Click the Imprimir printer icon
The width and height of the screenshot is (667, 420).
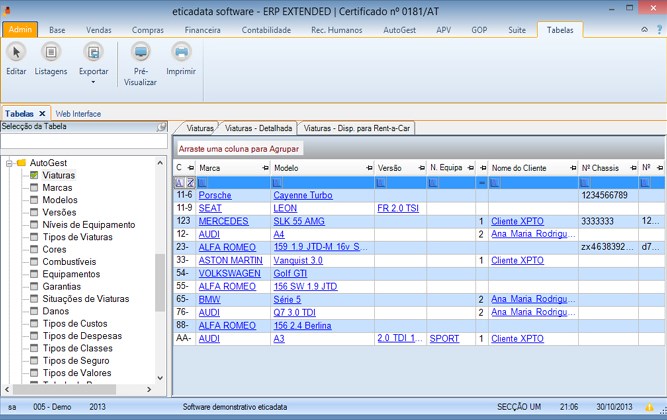point(181,53)
